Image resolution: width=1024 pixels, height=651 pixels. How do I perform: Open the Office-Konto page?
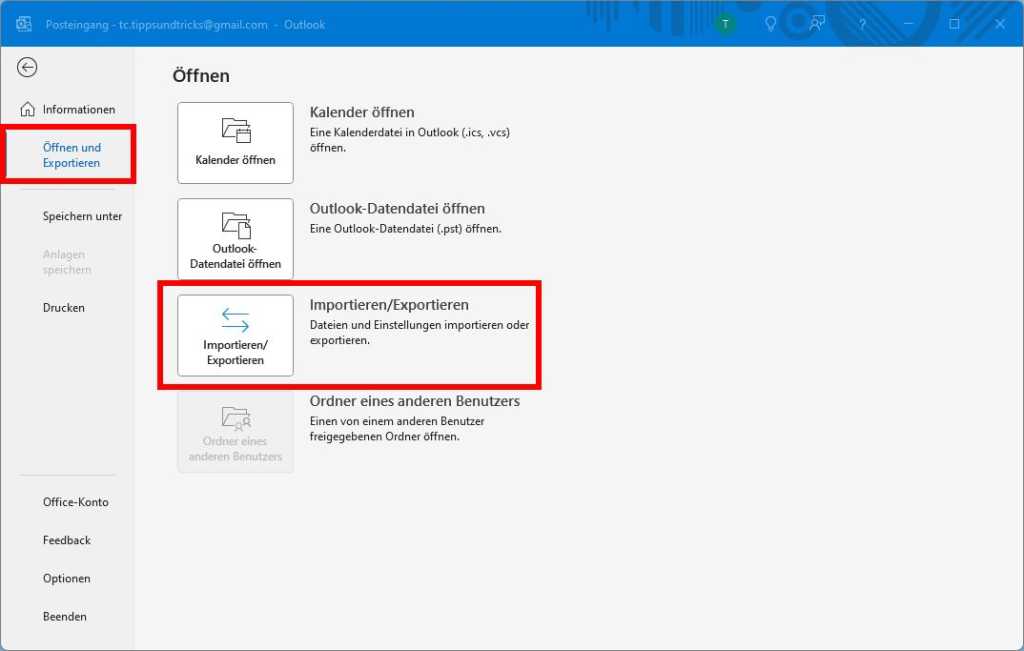tap(76, 502)
